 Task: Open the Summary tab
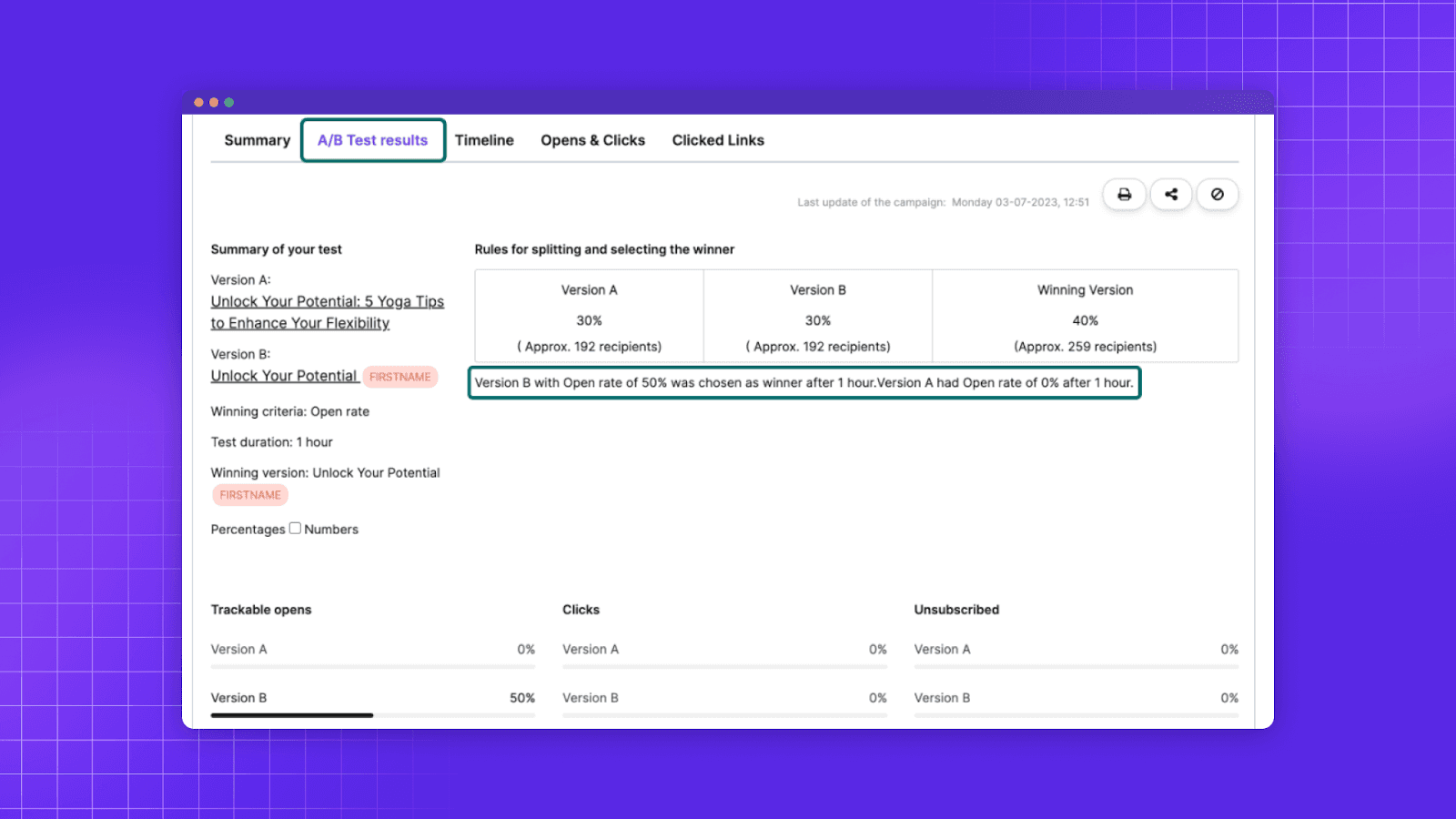coord(257,140)
